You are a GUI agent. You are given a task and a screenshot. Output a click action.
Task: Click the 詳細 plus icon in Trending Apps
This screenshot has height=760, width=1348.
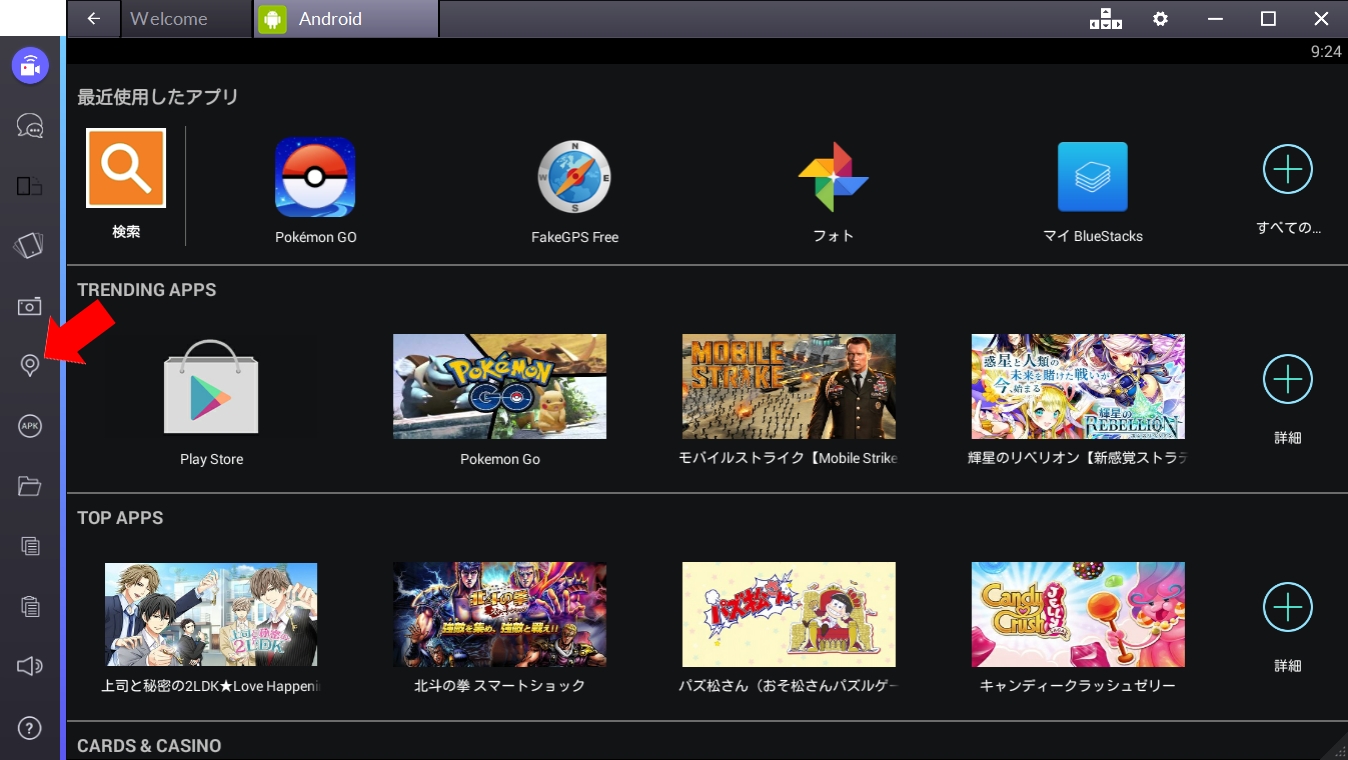pos(1288,380)
